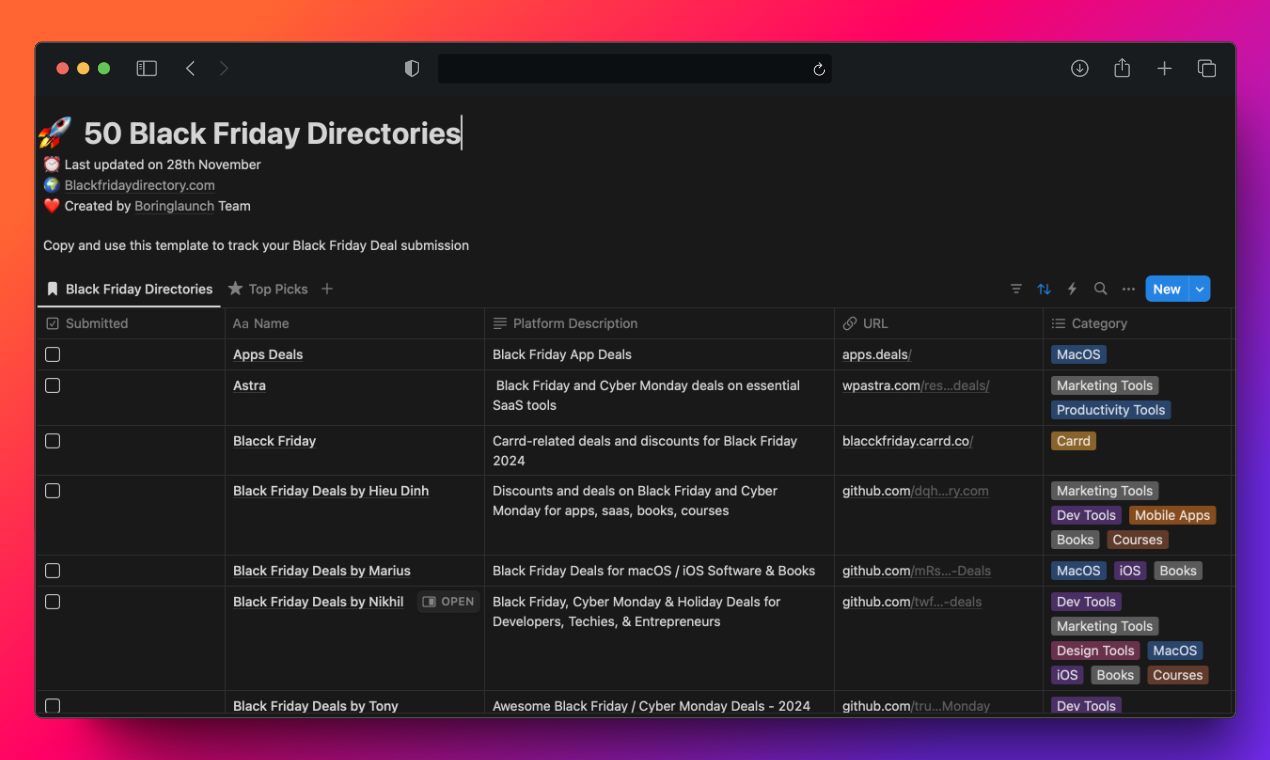Open Hieu Dinh's github.com URL
This screenshot has height=760, width=1270.
click(915, 490)
